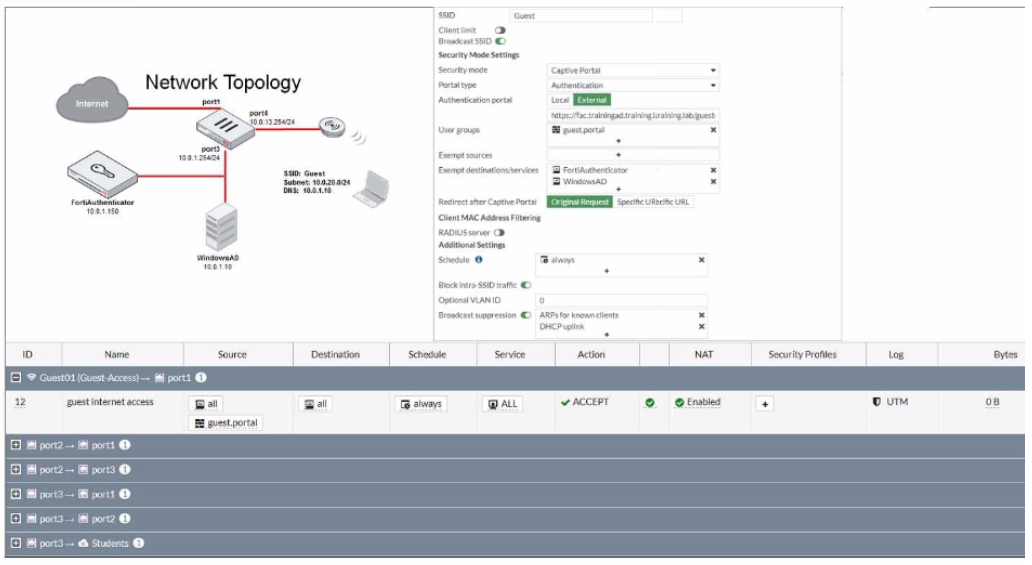Viewport: 1032px width, 565px height.
Task: Toggle the Broadcast suppression switch
Action: click(526, 315)
